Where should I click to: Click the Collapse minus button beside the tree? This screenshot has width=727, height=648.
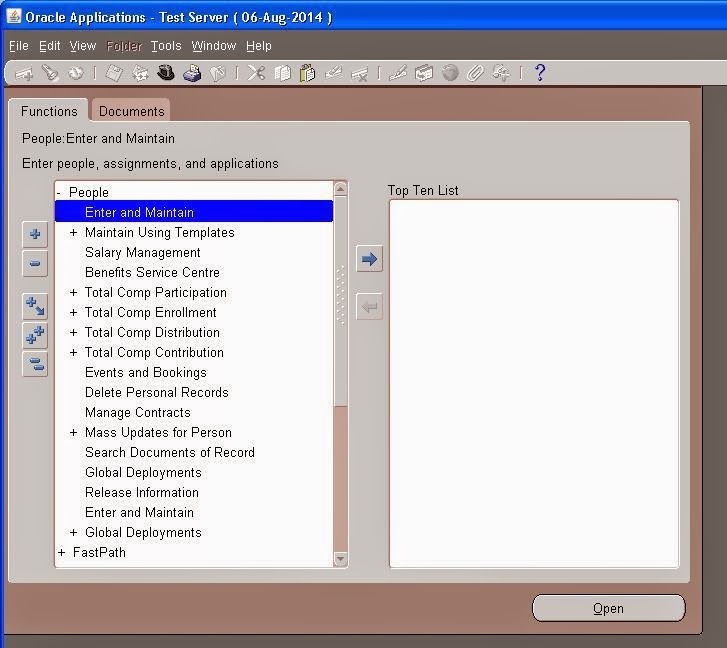(35, 264)
